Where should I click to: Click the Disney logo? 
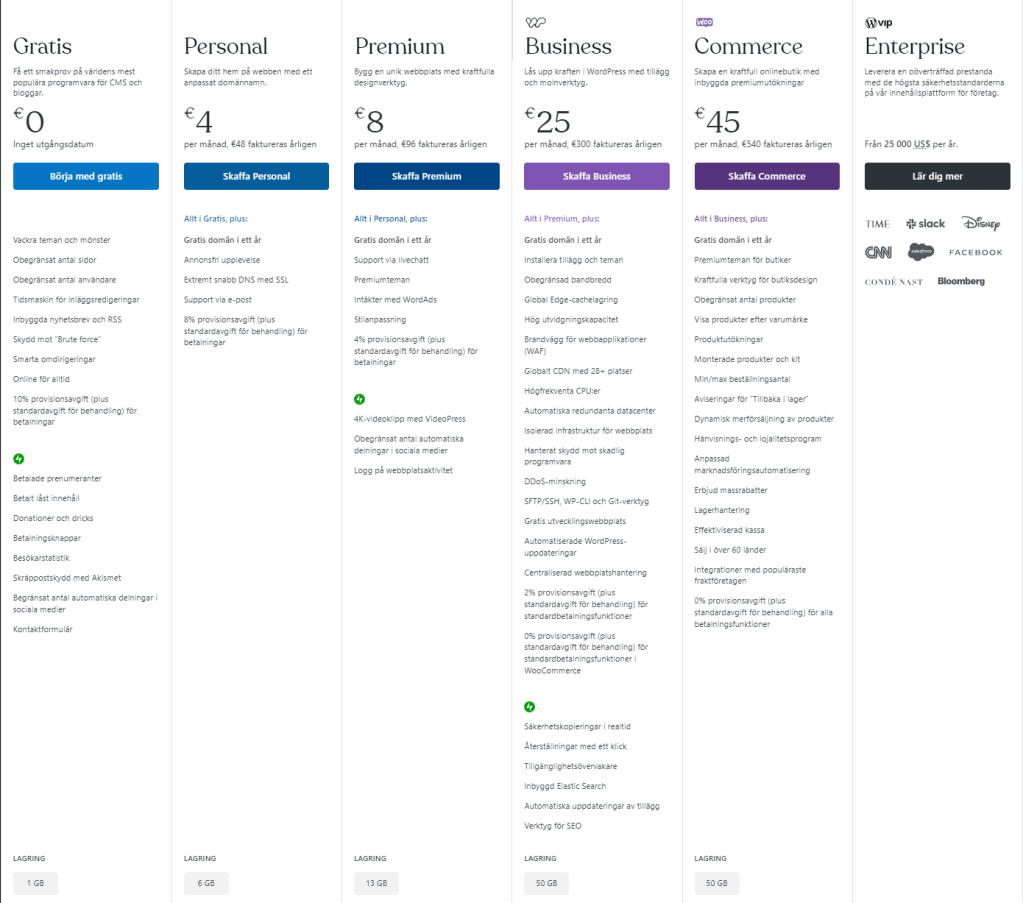(981, 223)
